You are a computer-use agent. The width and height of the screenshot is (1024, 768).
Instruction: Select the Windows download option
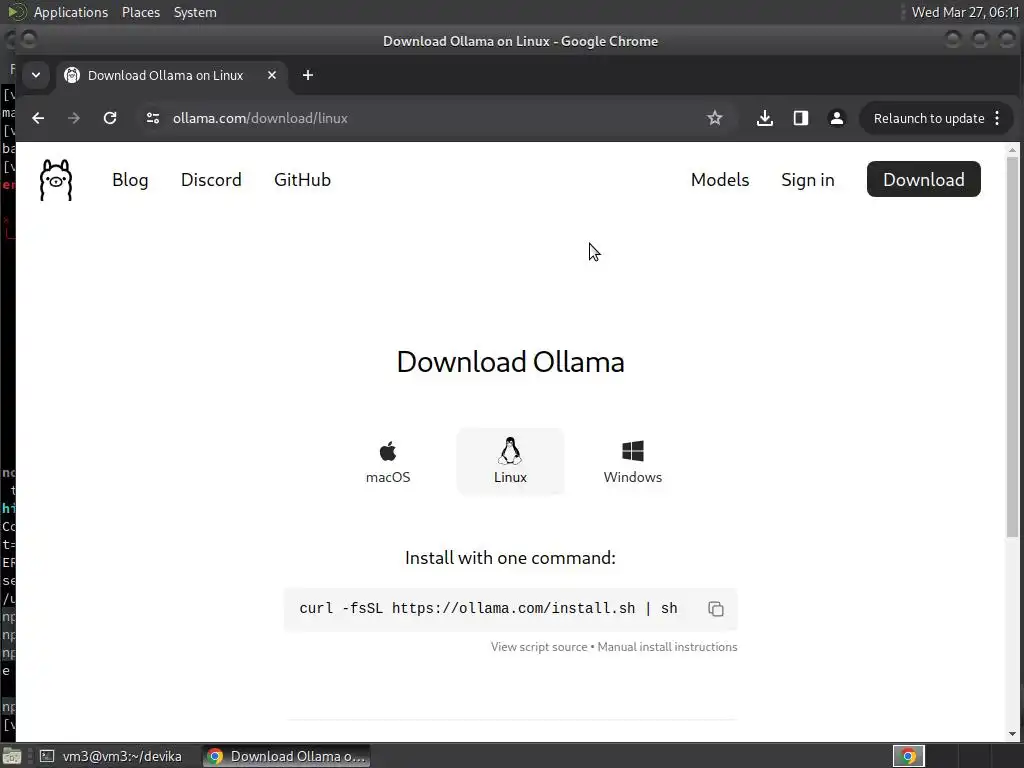click(x=632, y=462)
